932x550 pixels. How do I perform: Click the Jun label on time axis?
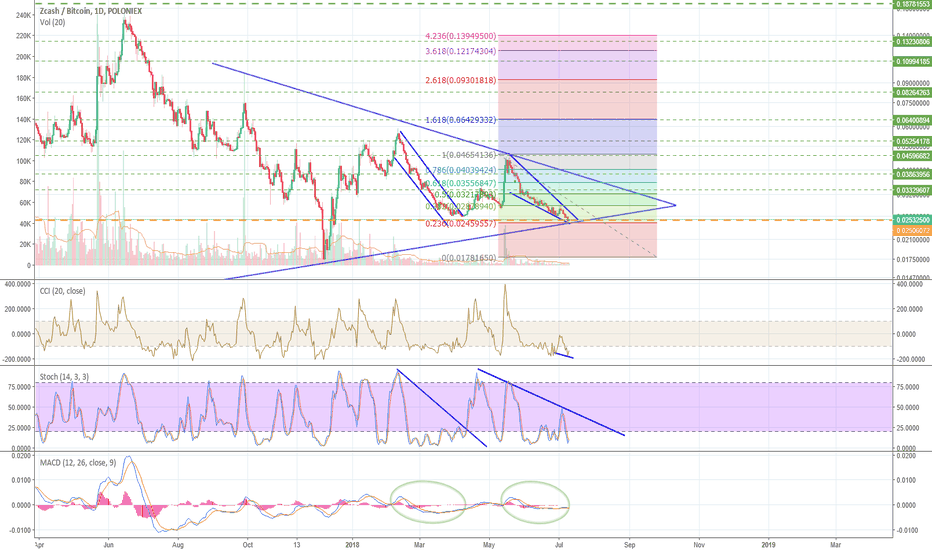tap(108, 544)
